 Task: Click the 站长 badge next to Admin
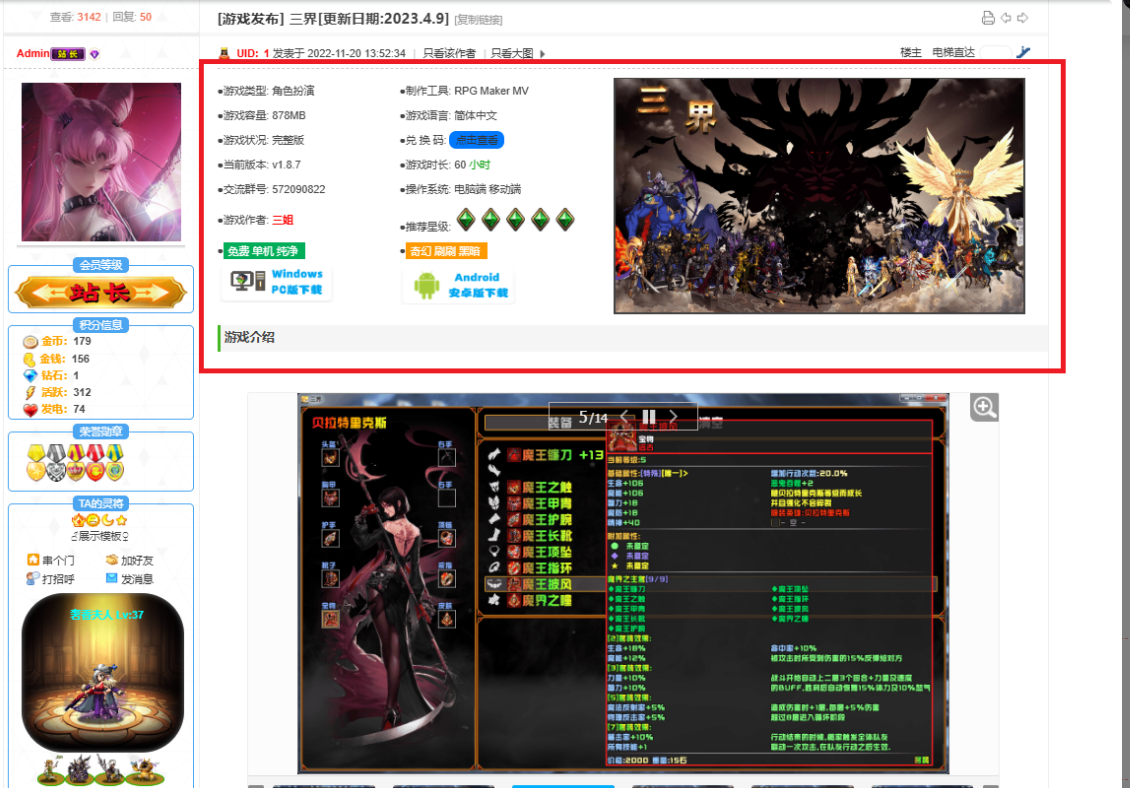[x=68, y=53]
